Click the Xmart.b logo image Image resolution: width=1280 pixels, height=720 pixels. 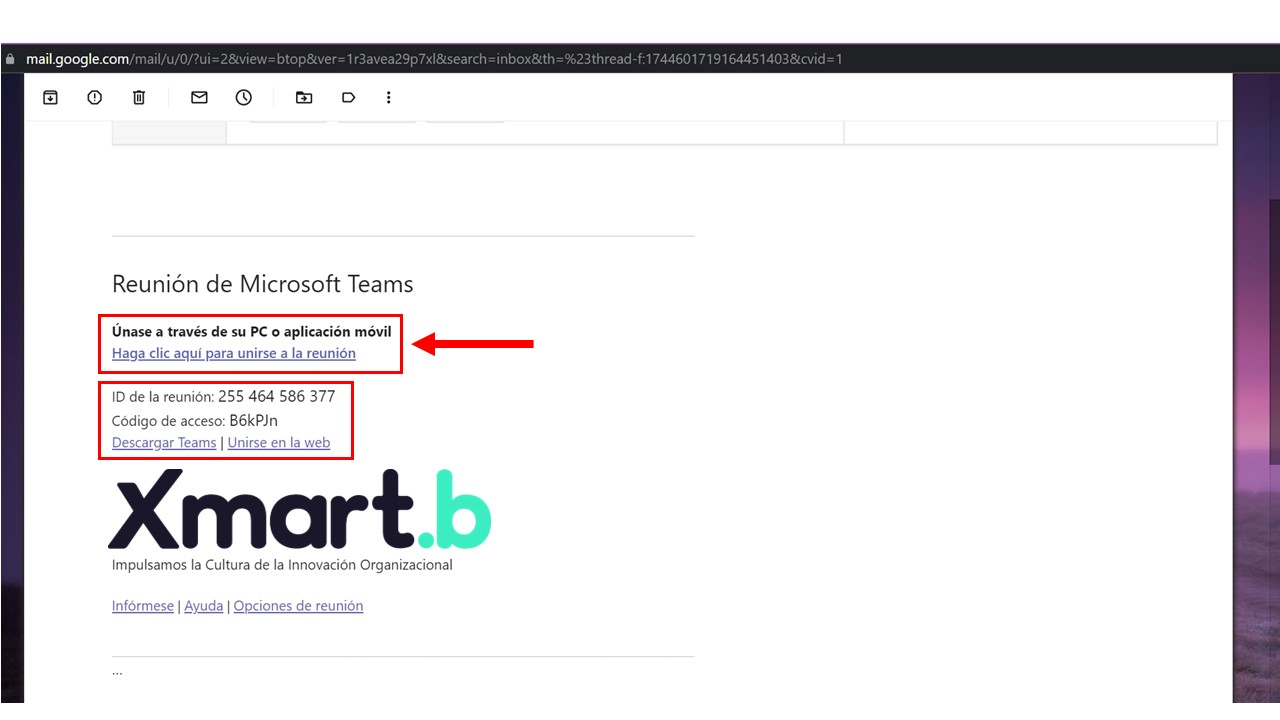pyautogui.click(x=300, y=509)
